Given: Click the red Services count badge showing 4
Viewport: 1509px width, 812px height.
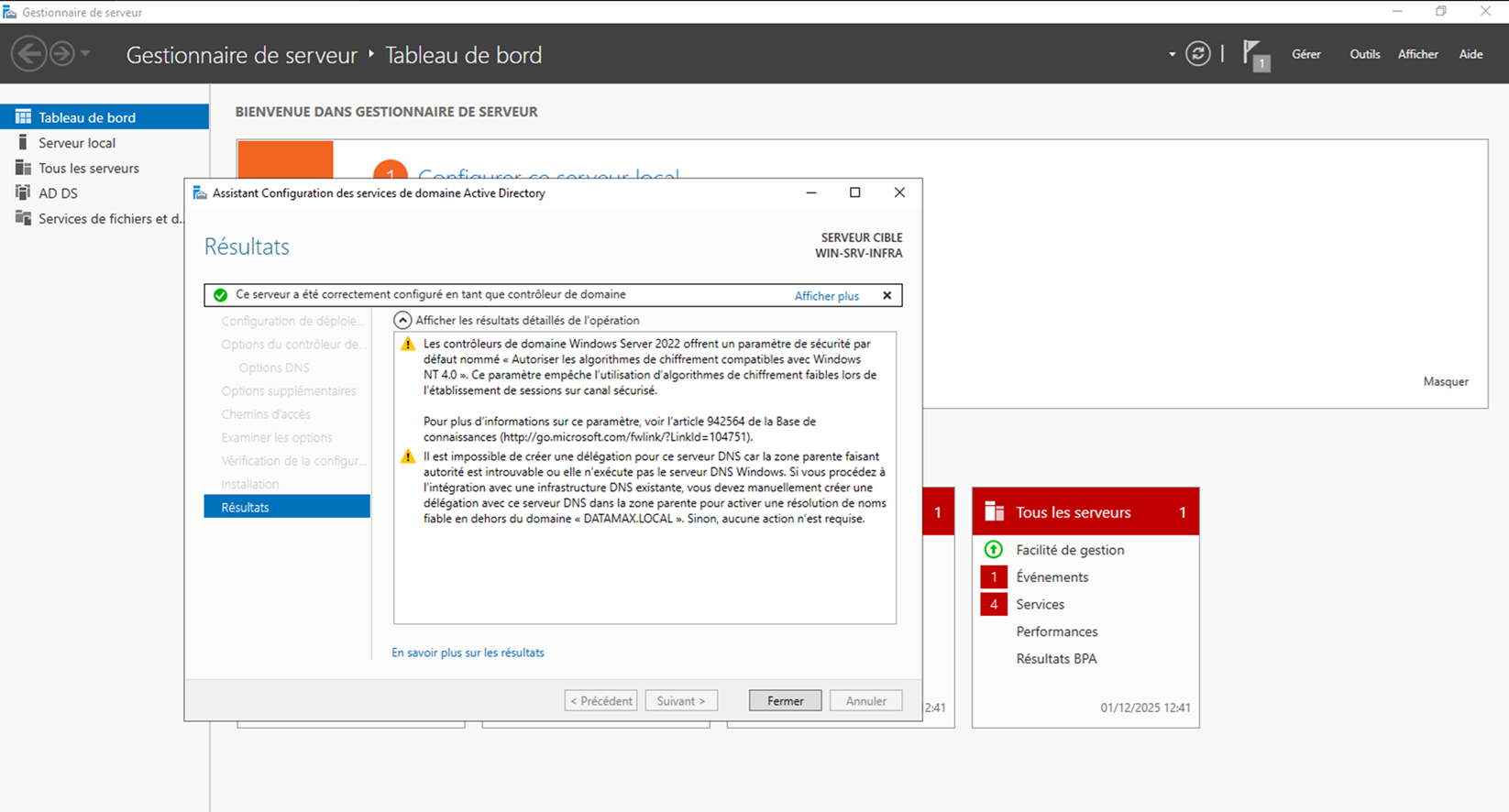Looking at the screenshot, I should (x=994, y=605).
